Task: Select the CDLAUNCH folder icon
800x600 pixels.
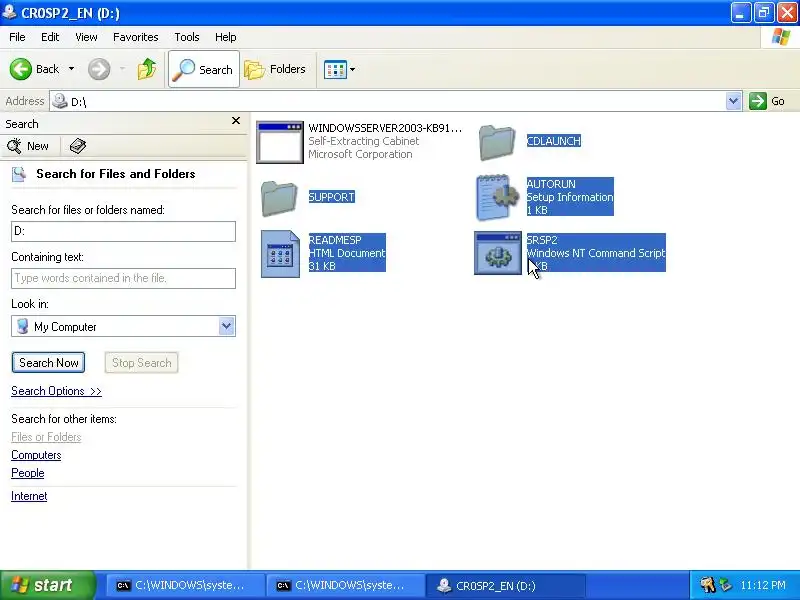Action: click(497, 142)
